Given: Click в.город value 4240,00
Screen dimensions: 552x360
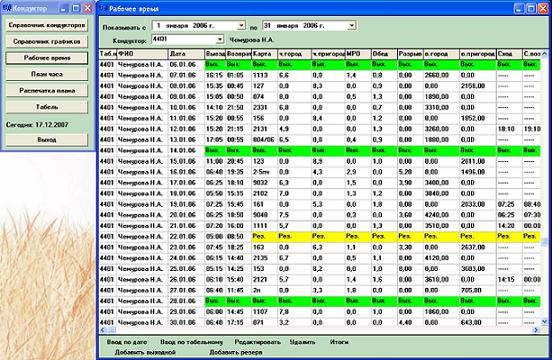Looking at the screenshot, I should point(441,215).
